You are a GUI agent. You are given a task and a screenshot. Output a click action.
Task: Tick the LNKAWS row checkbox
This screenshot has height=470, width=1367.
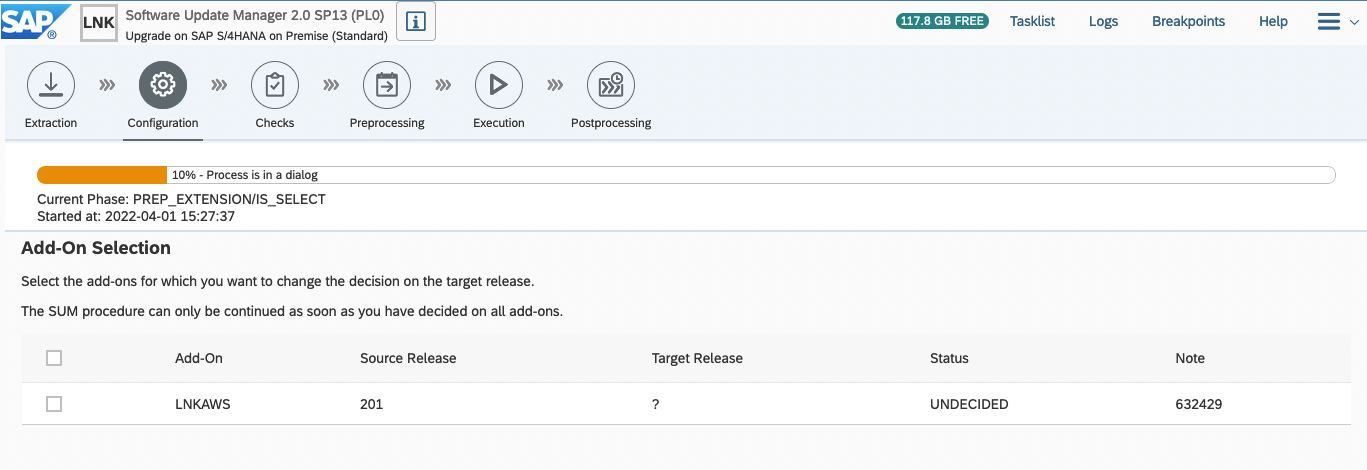(54, 404)
